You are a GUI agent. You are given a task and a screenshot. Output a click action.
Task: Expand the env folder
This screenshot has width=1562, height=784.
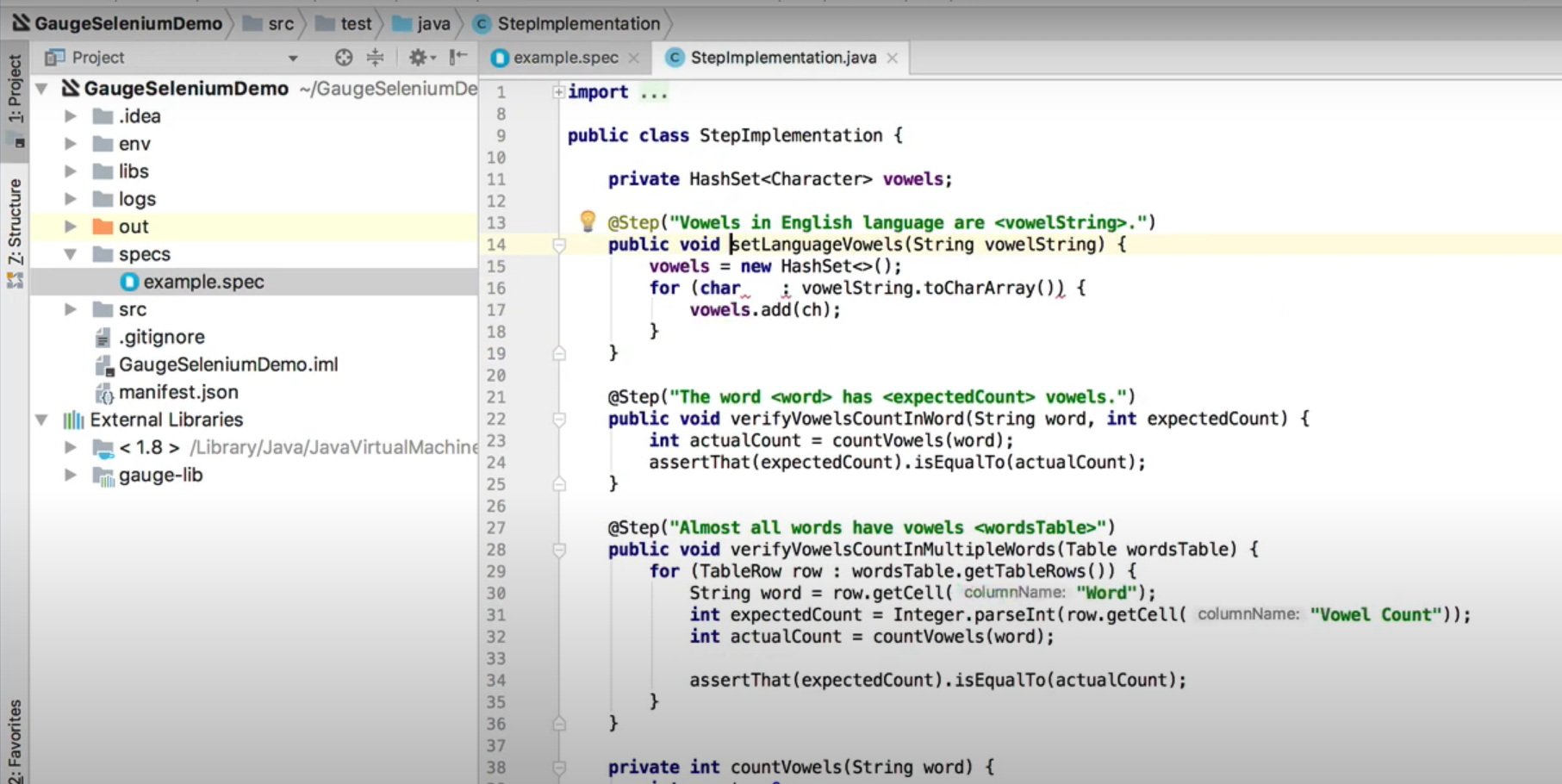pyautogui.click(x=71, y=144)
